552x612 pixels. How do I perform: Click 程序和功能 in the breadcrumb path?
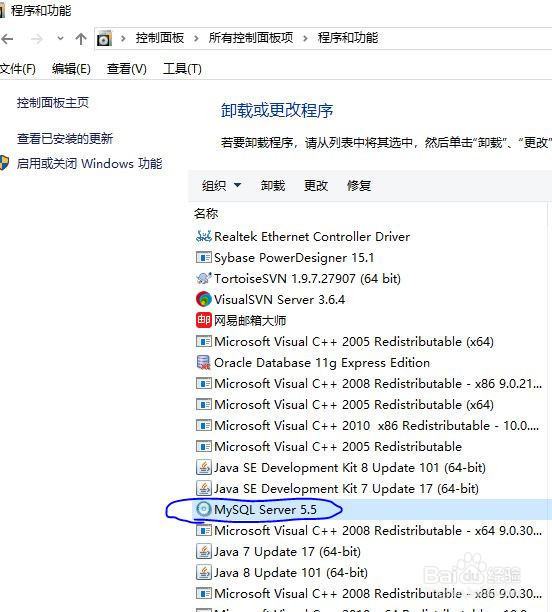pyautogui.click(x=348, y=38)
